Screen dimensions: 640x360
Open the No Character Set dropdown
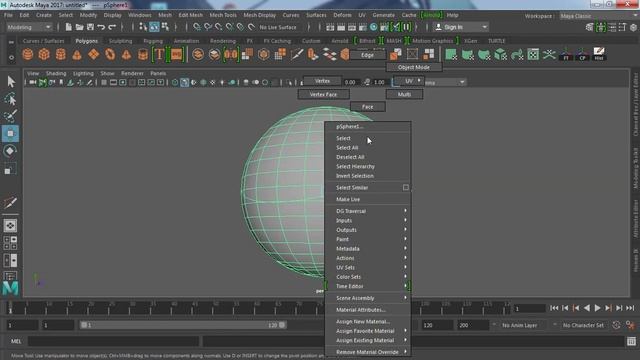click(x=583, y=325)
